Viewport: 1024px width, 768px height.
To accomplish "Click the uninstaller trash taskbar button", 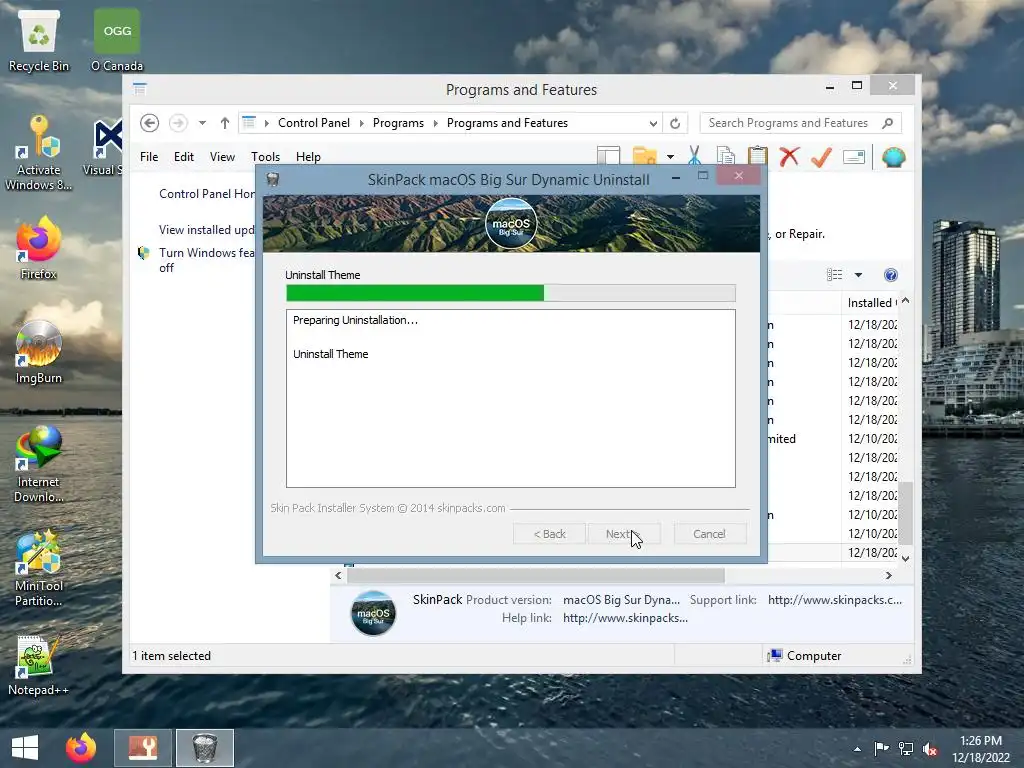I will [205, 748].
